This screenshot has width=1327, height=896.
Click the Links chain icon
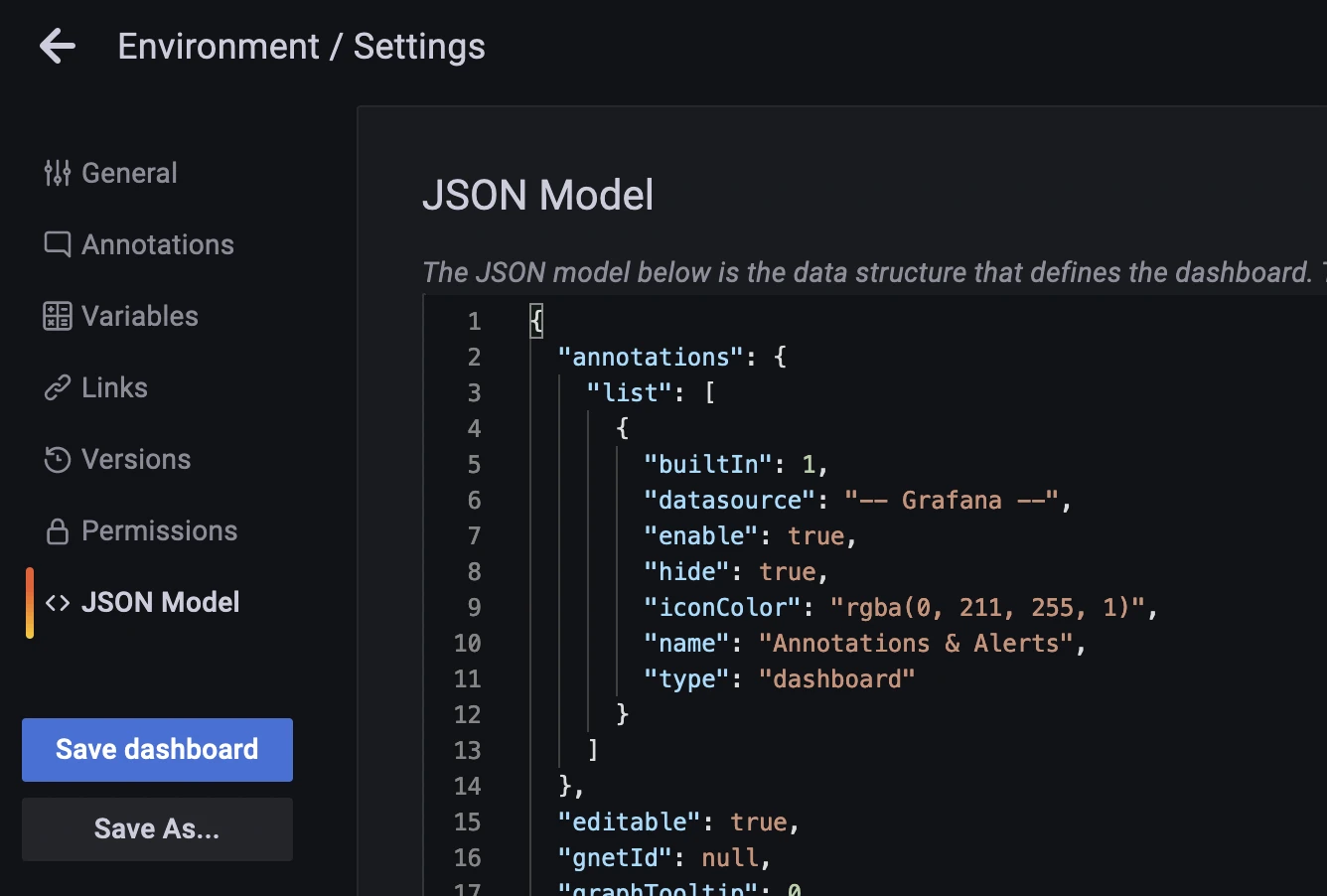(57, 387)
